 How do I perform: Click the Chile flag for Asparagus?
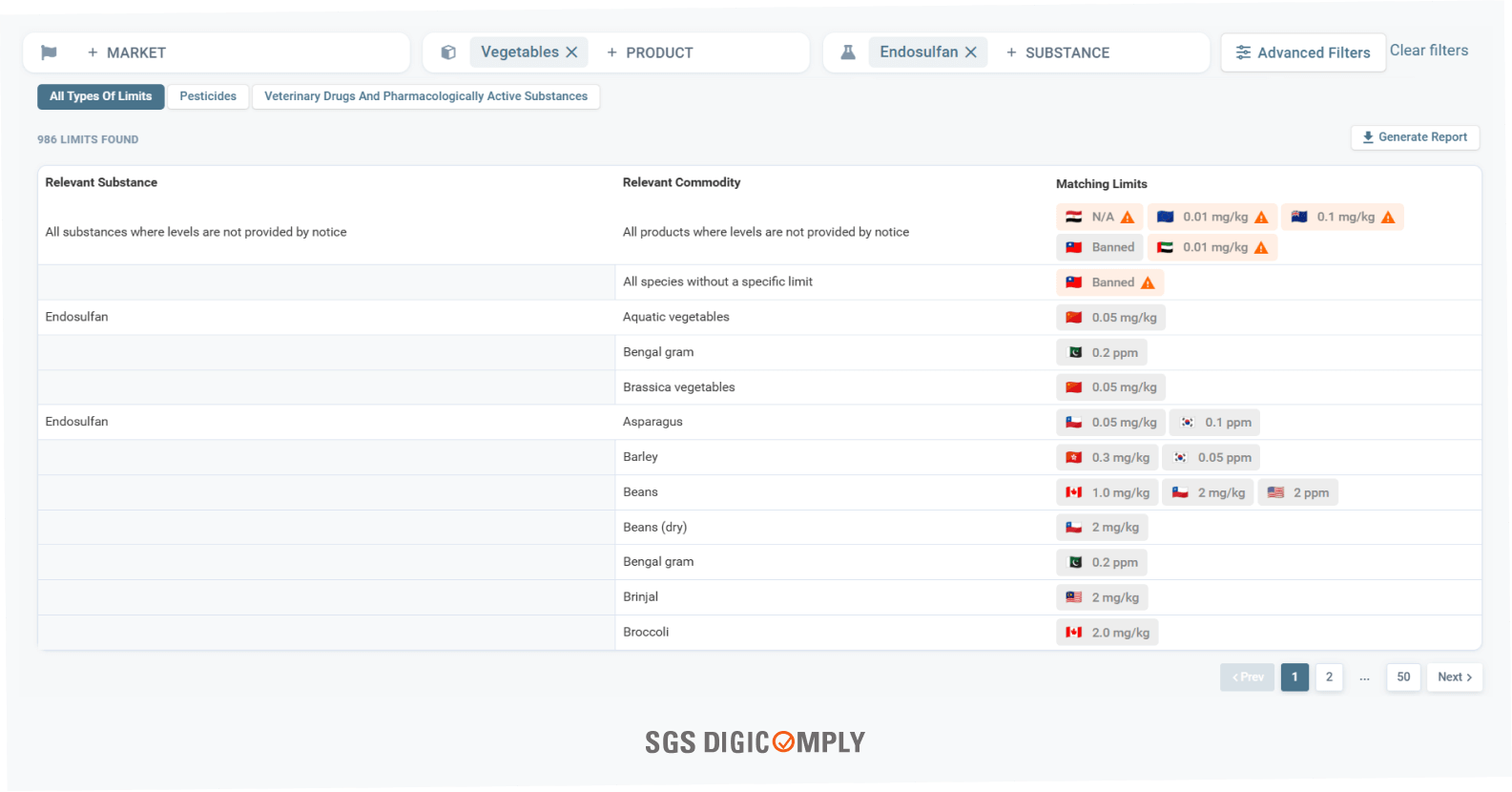(x=1073, y=423)
